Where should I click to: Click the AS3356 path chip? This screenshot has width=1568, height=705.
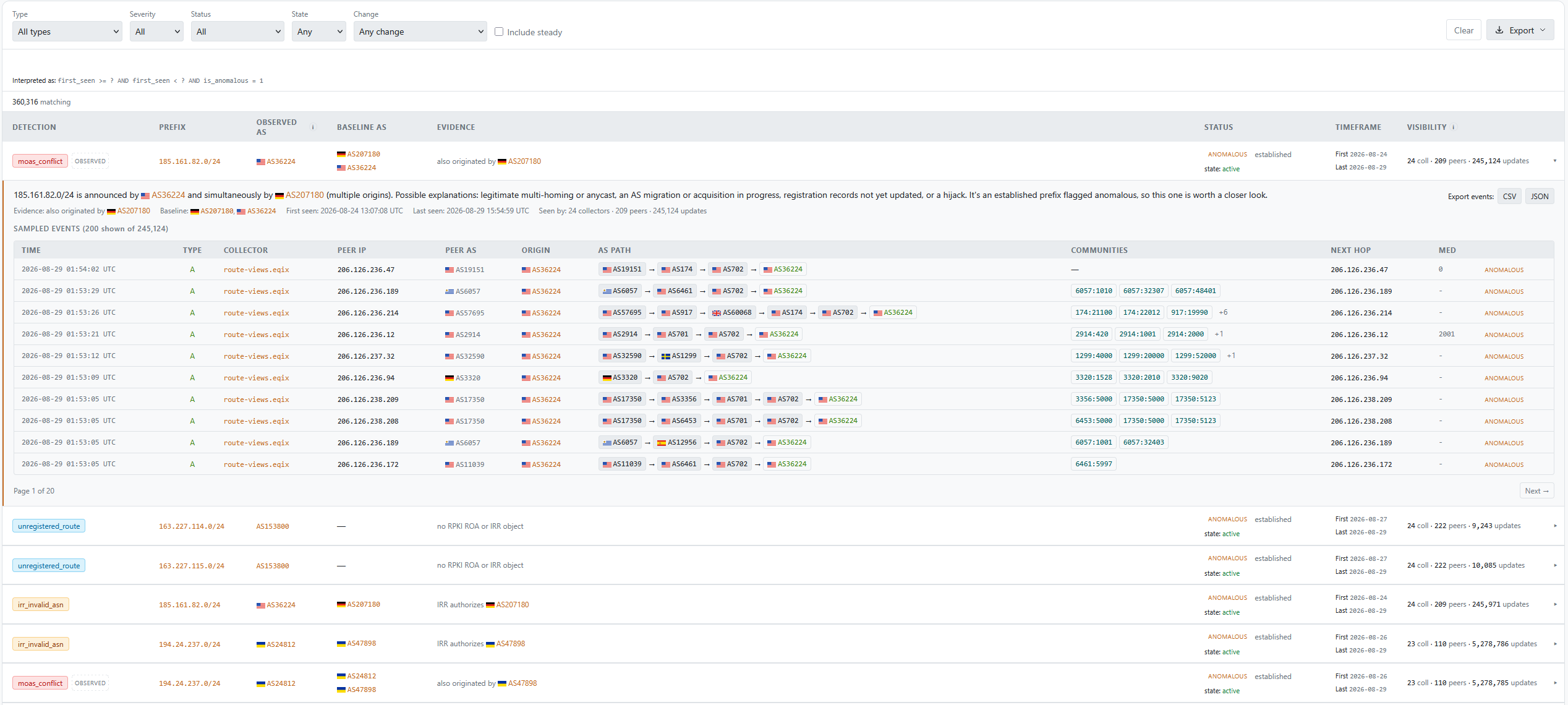coord(679,399)
